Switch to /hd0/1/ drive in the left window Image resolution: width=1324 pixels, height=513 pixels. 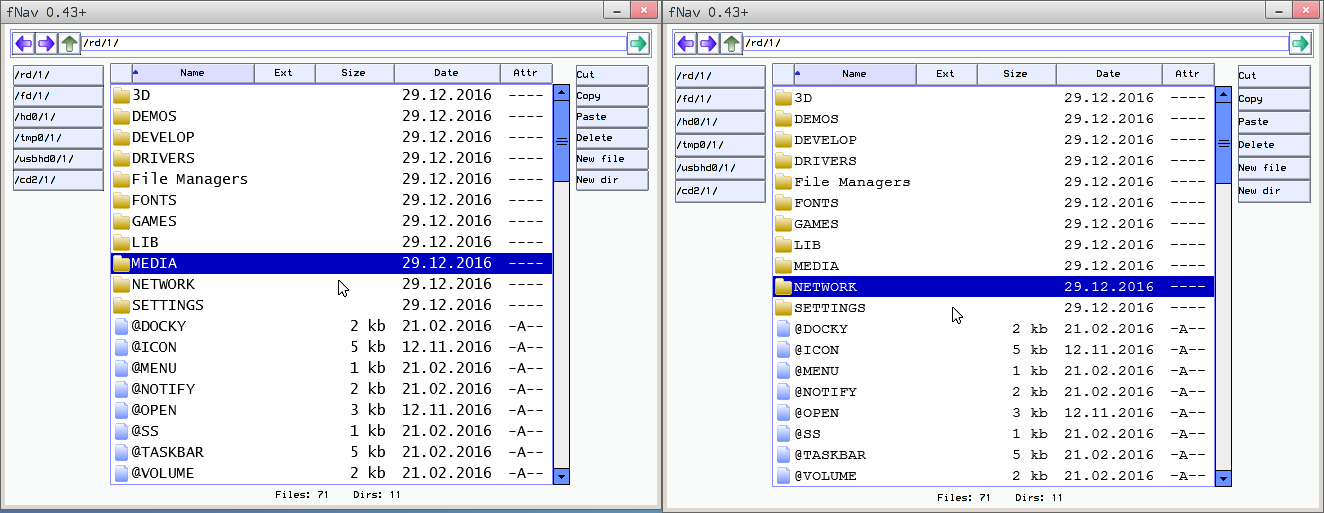coord(58,117)
